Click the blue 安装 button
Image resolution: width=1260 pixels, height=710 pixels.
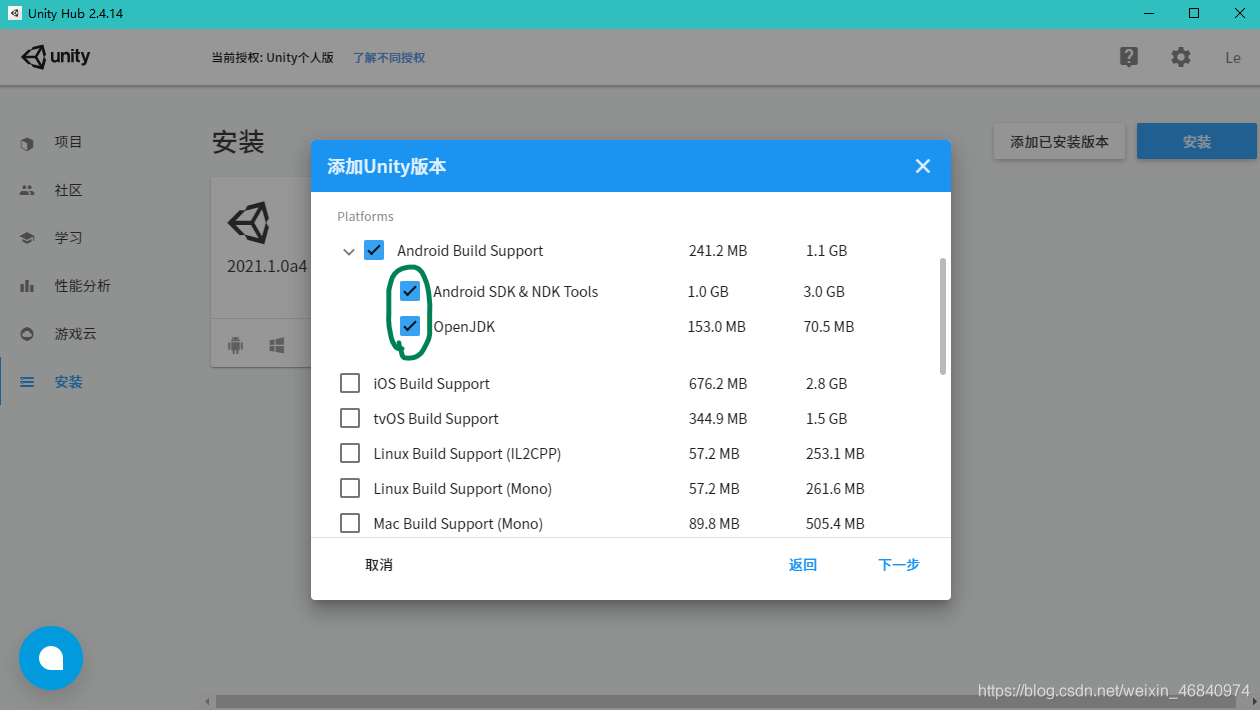[x=1197, y=142]
